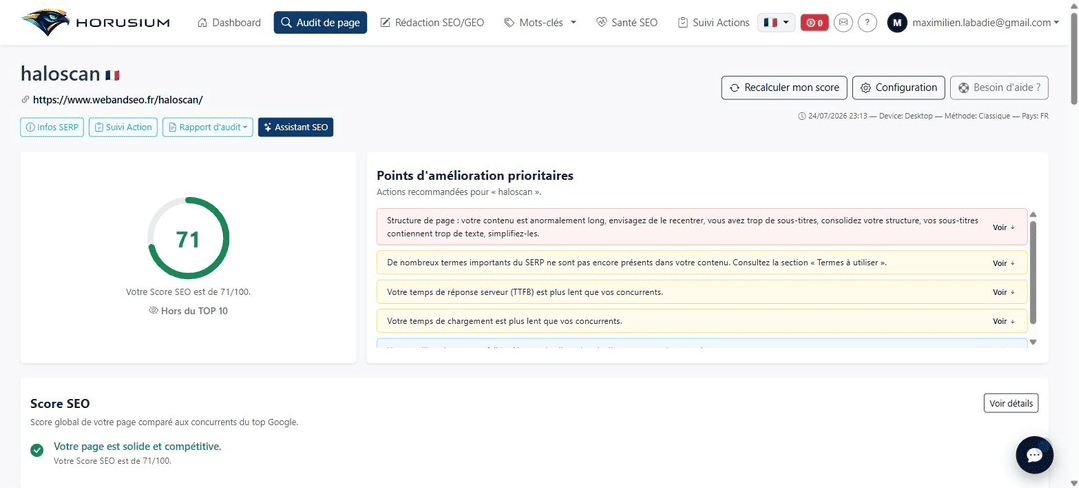This screenshot has width=1079, height=488.
Task: Click Voir on the Structure de page alert
Action: [x=1003, y=227]
